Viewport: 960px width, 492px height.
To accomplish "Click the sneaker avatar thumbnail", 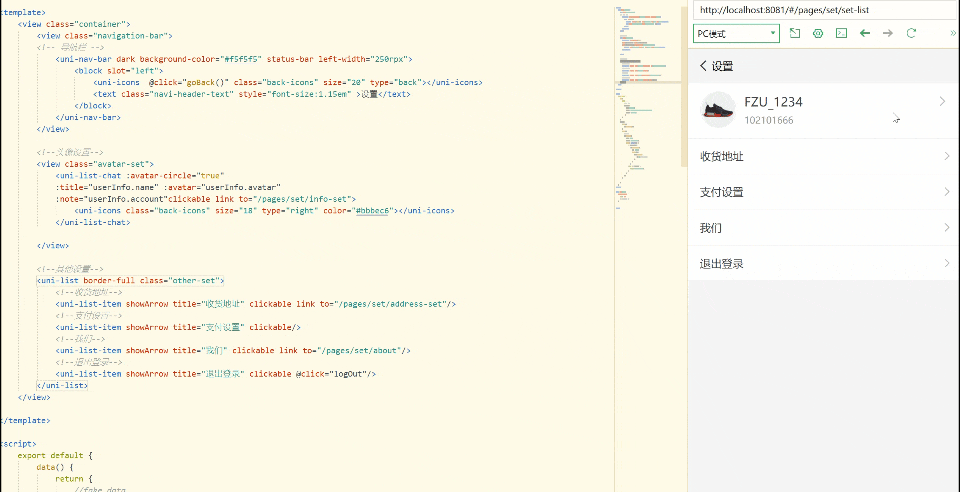I will tap(718, 110).
